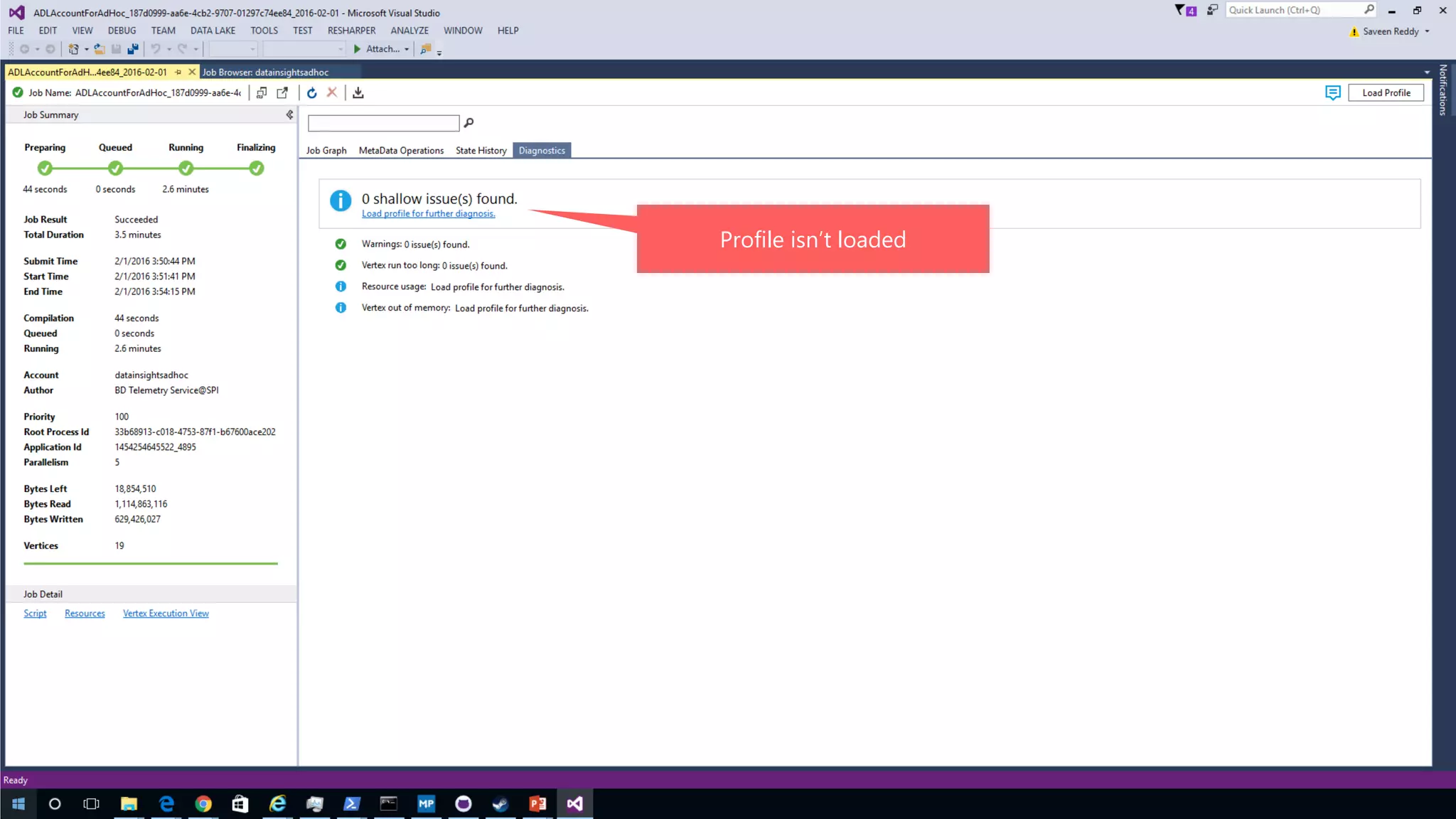1456x819 pixels.
Task: Open the Attach dropdown arrow
Action: click(407, 49)
